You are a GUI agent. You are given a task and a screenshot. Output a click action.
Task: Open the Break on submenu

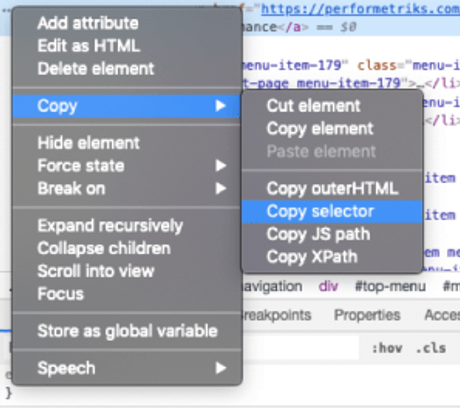127,189
